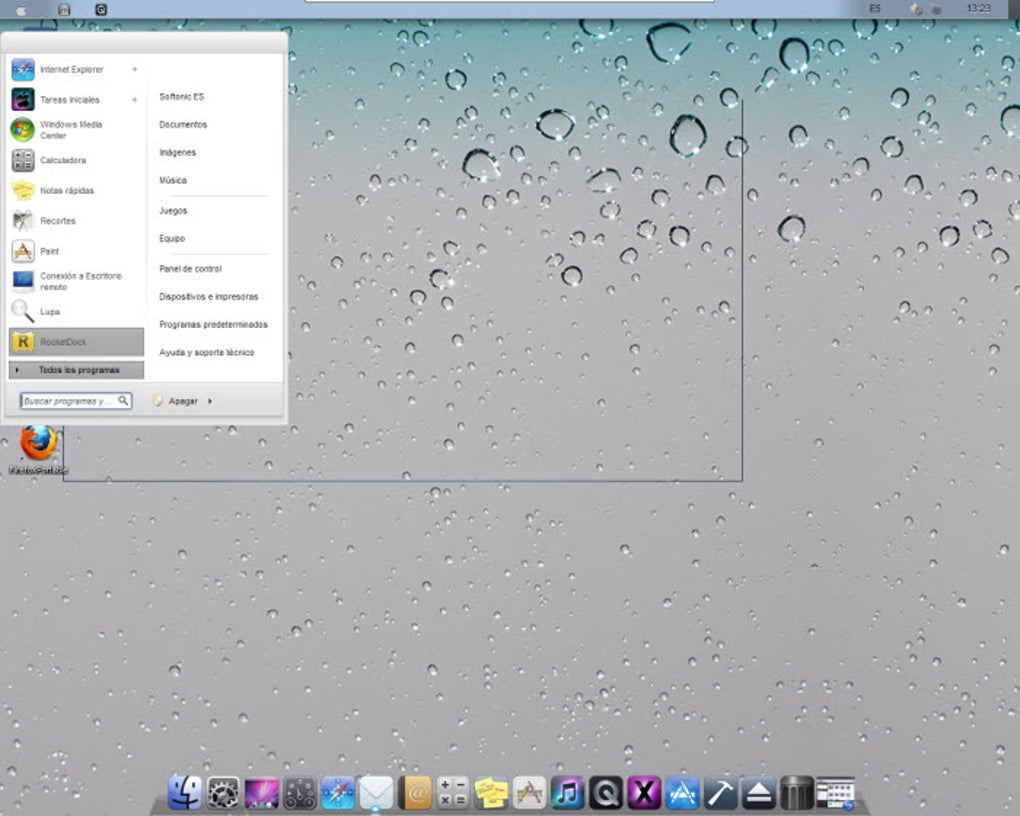This screenshot has height=816, width=1020.
Task: Click the Apple logo in top bar
Action: click(21, 10)
